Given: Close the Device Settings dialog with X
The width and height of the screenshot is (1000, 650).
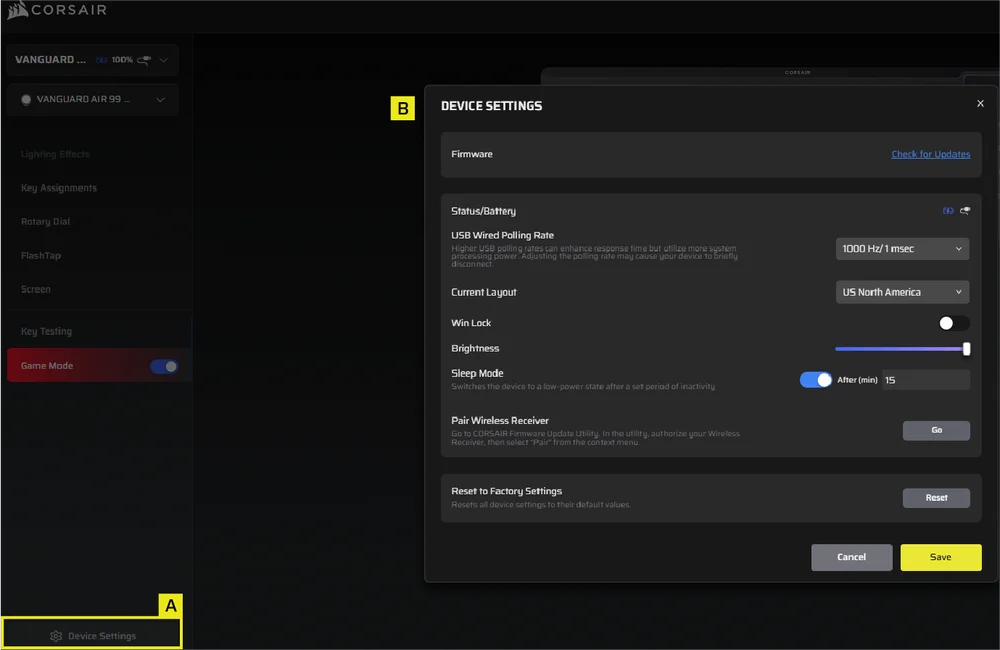Looking at the screenshot, I should point(980,104).
